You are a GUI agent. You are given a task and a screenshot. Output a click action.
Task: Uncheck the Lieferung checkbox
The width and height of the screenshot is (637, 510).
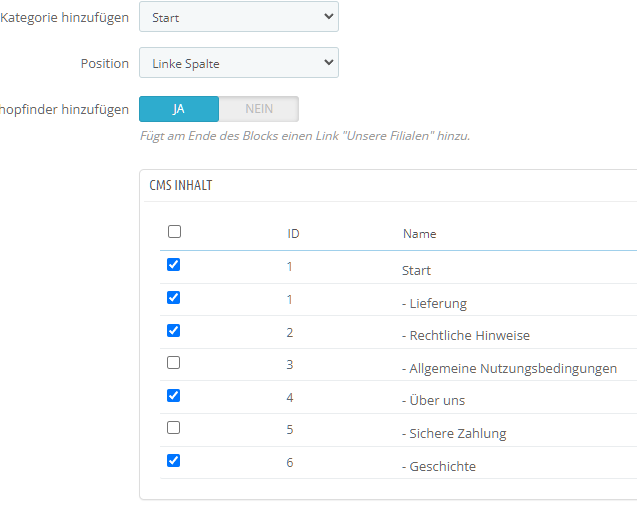click(174, 297)
